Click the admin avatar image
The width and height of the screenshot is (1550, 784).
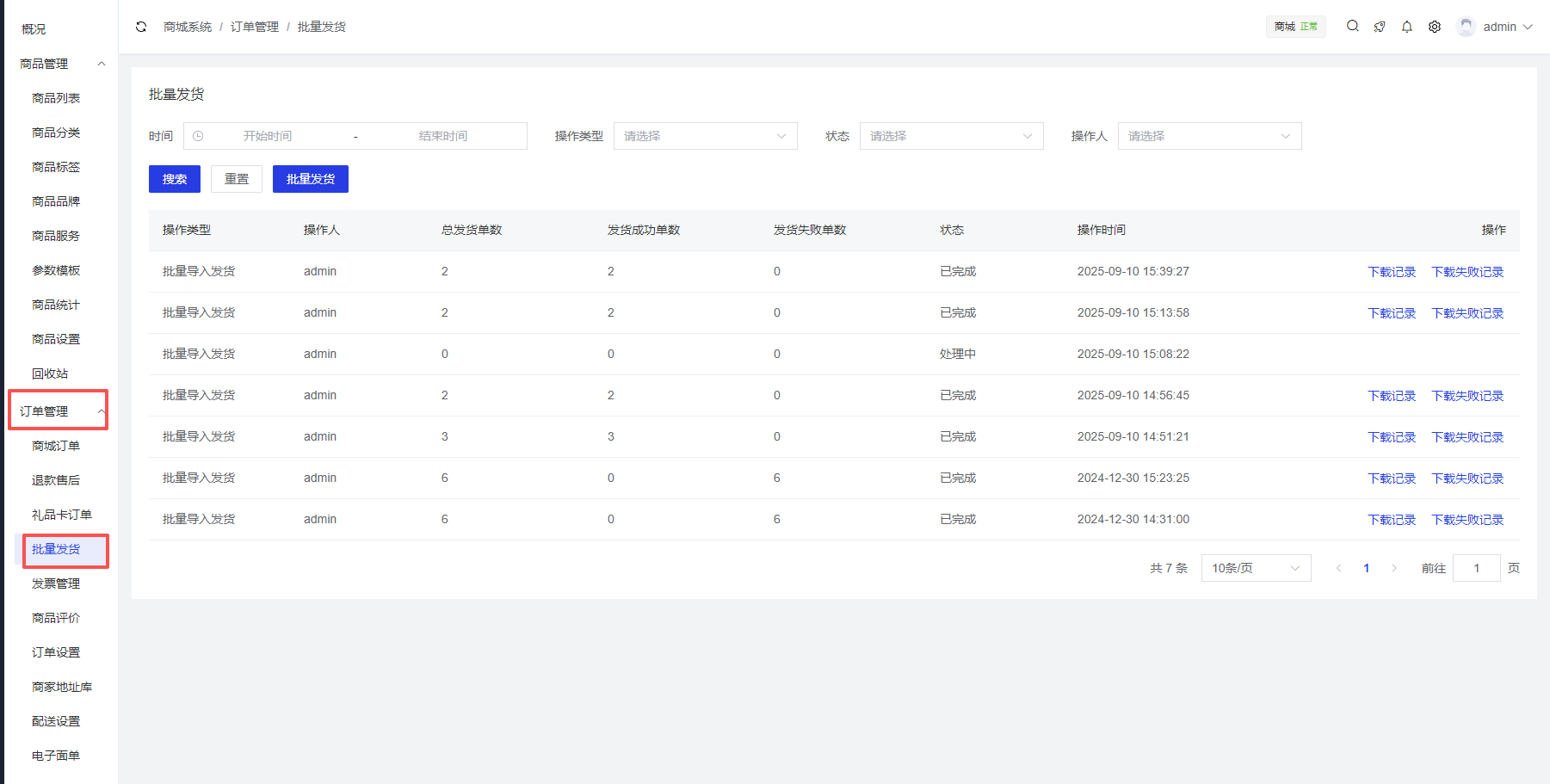pyautogui.click(x=1466, y=27)
